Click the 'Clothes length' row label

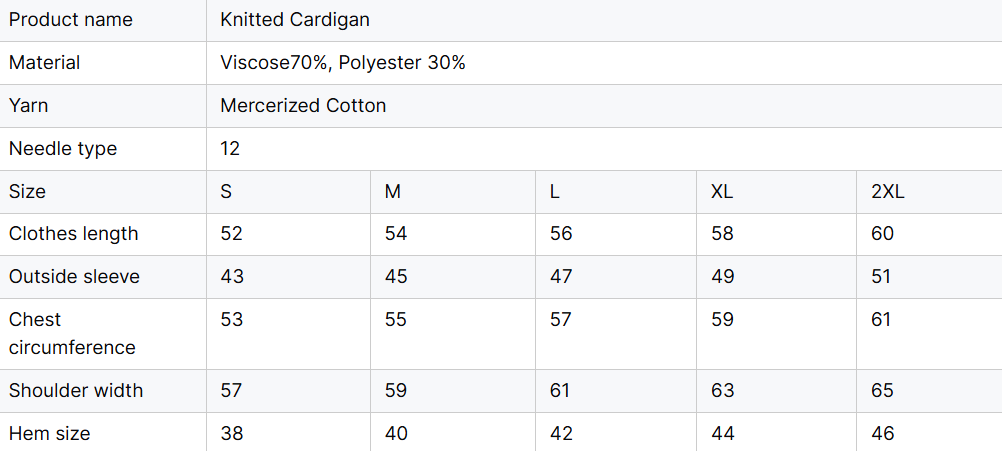click(73, 234)
